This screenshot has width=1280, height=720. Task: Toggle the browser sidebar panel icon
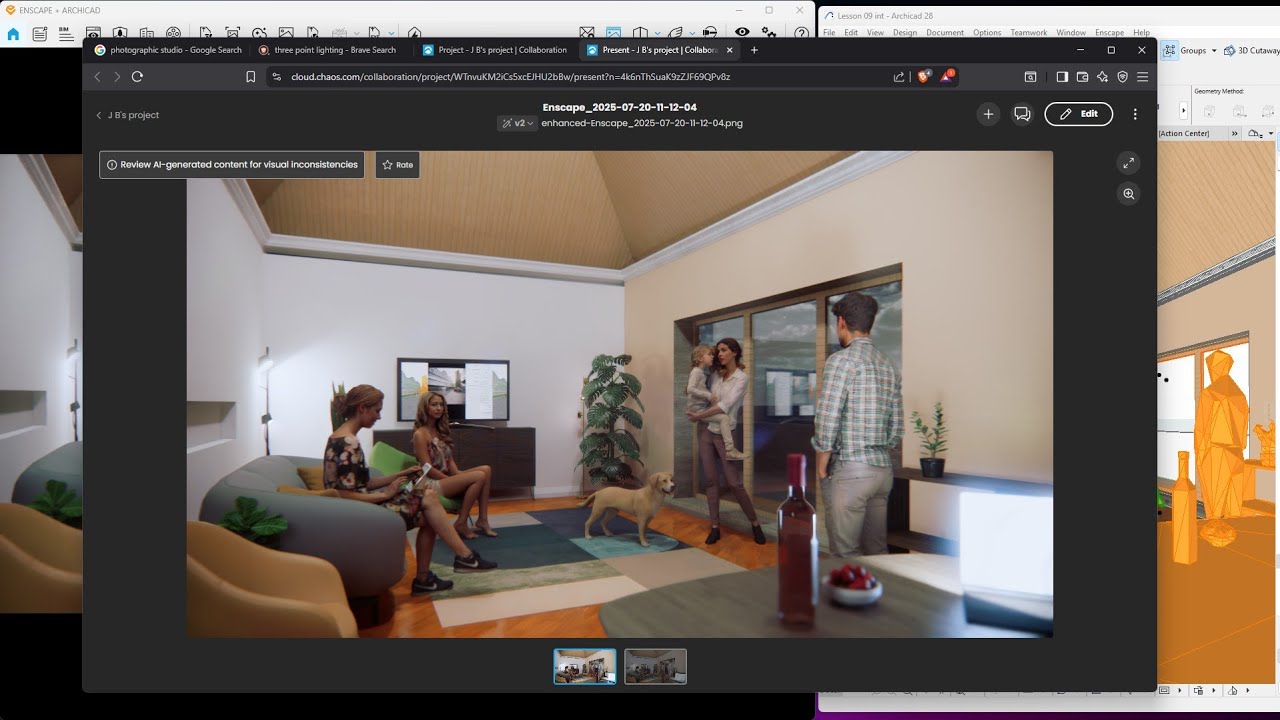[x=1062, y=76]
